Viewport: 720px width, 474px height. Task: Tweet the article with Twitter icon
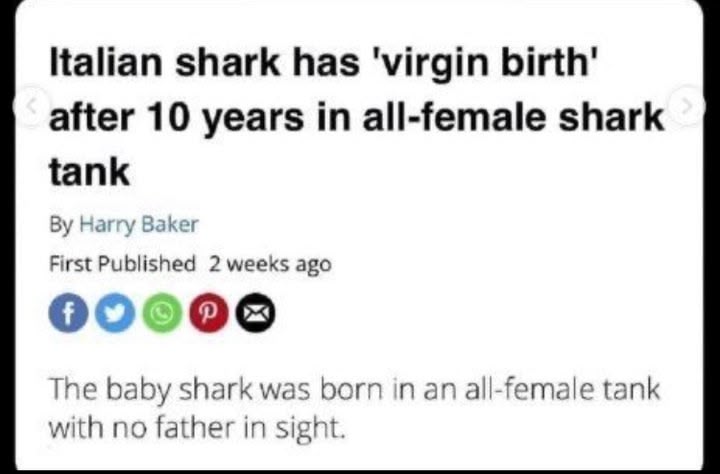(115, 313)
